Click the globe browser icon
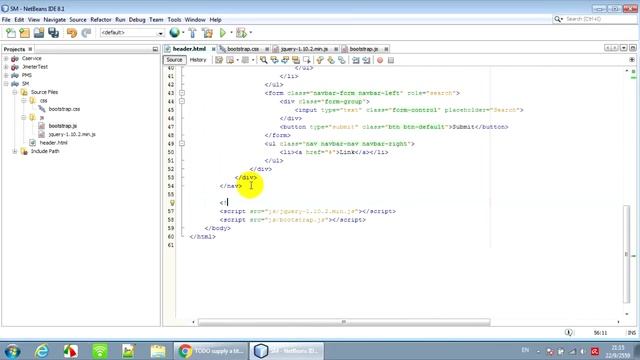 point(175,33)
